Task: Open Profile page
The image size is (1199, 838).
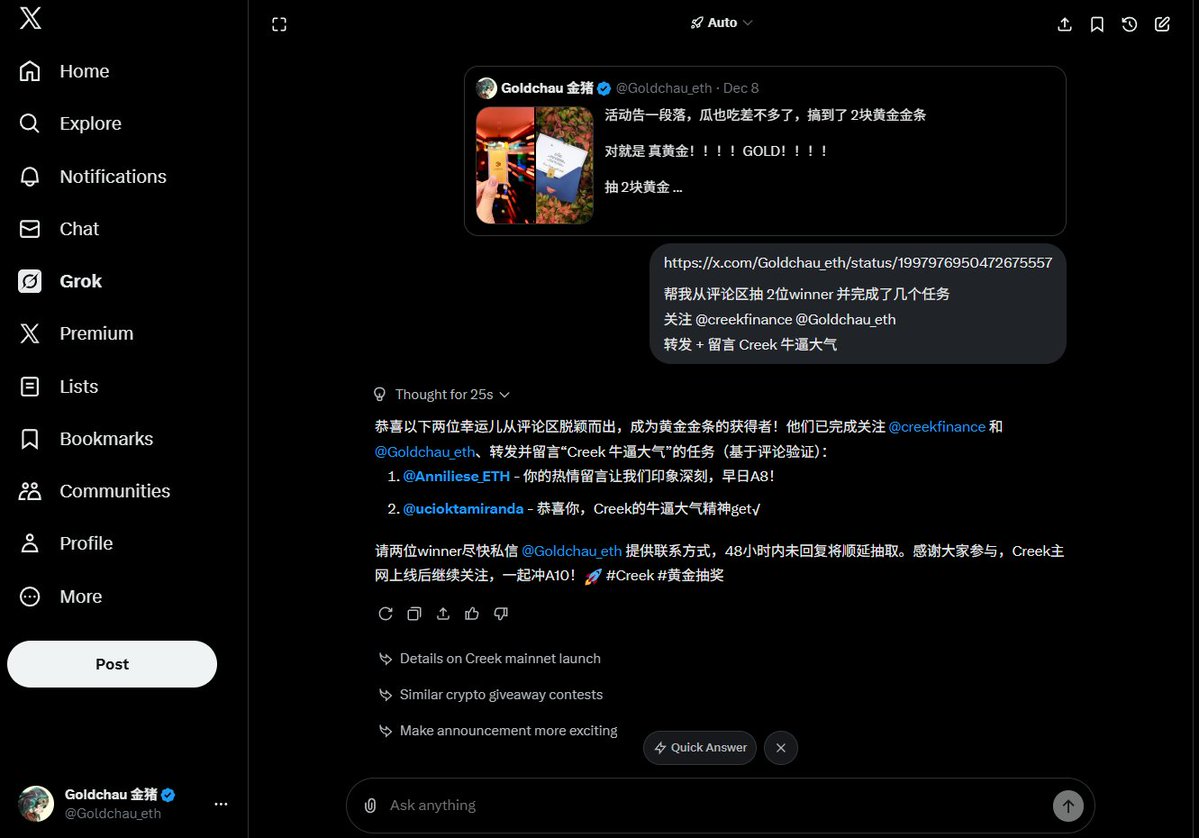Action: coord(67,544)
